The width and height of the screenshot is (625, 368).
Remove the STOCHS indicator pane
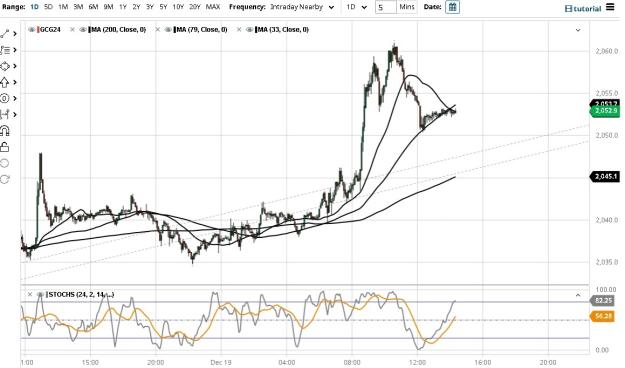click(x=29, y=294)
